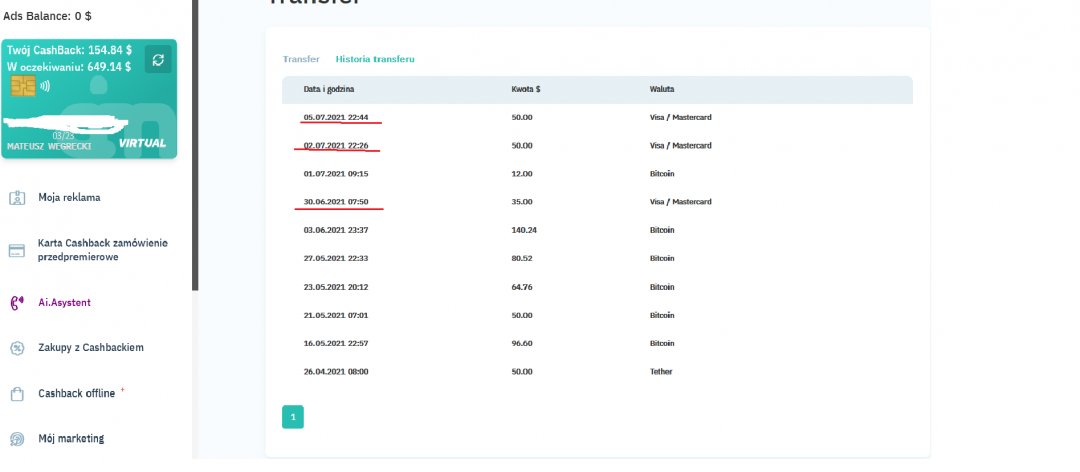Click the Ai.Asystent sidebar icon

point(17,302)
